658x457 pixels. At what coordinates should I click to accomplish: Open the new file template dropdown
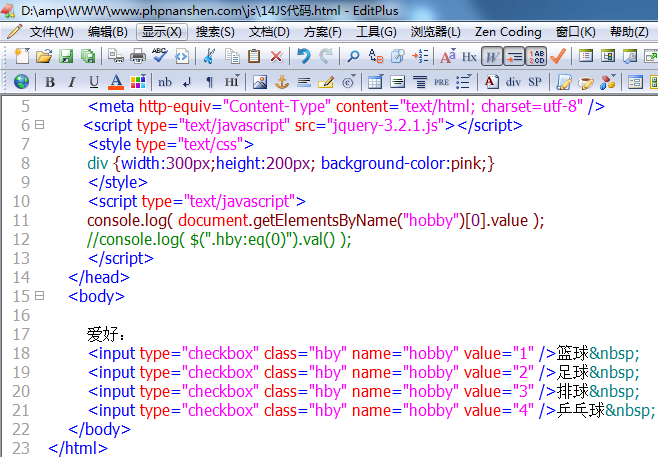[22, 56]
